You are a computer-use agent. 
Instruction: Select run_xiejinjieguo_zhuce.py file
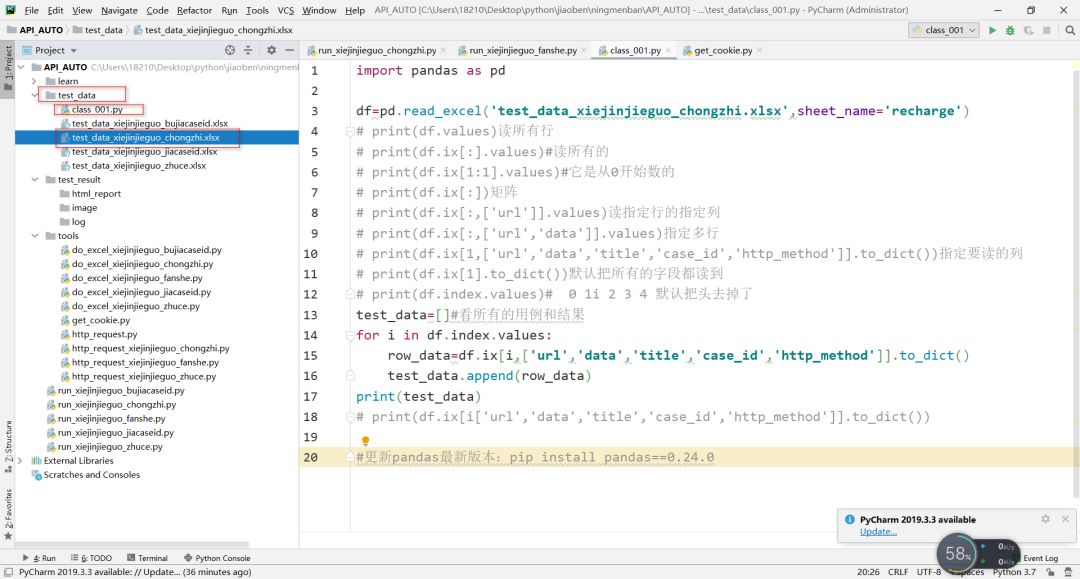(110, 447)
